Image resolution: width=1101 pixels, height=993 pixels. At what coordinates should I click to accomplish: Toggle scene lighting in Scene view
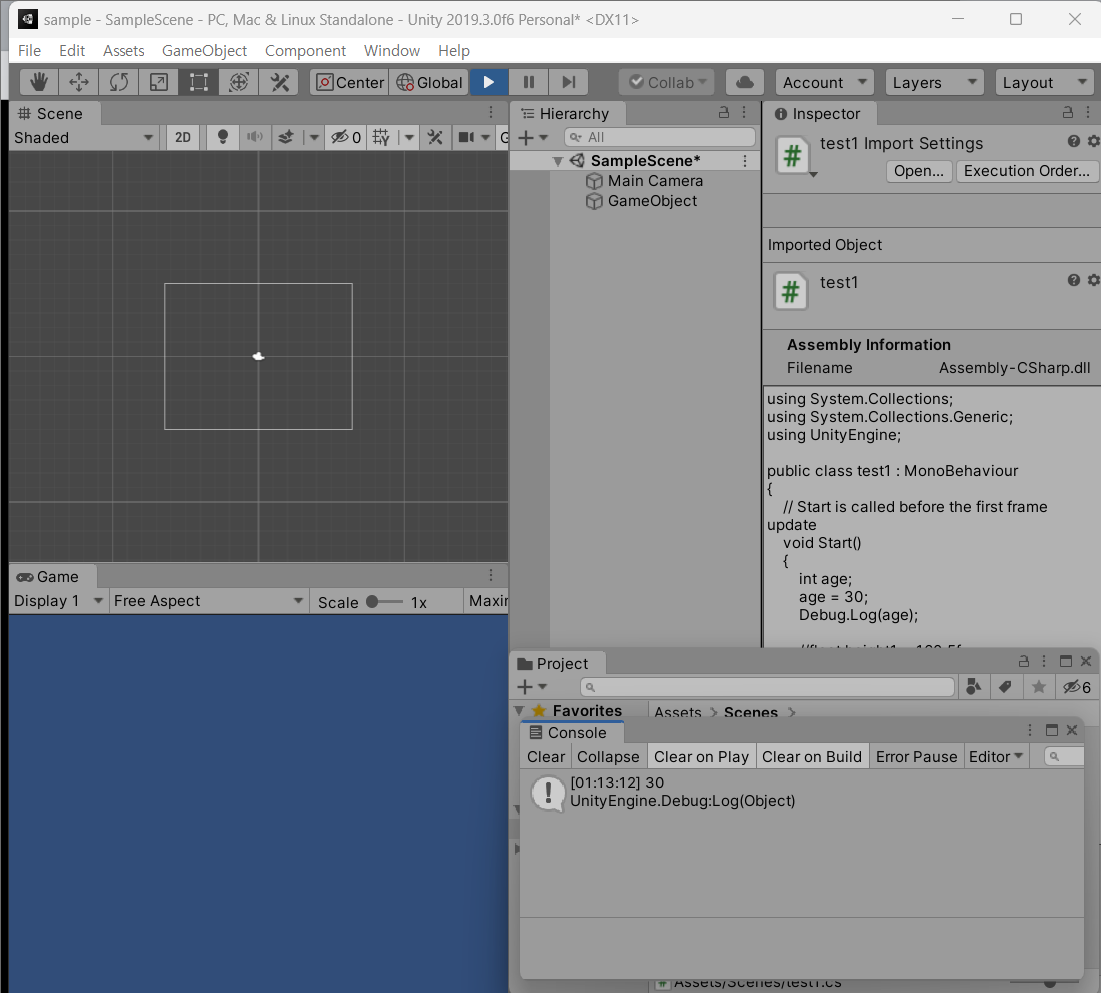tap(223, 137)
